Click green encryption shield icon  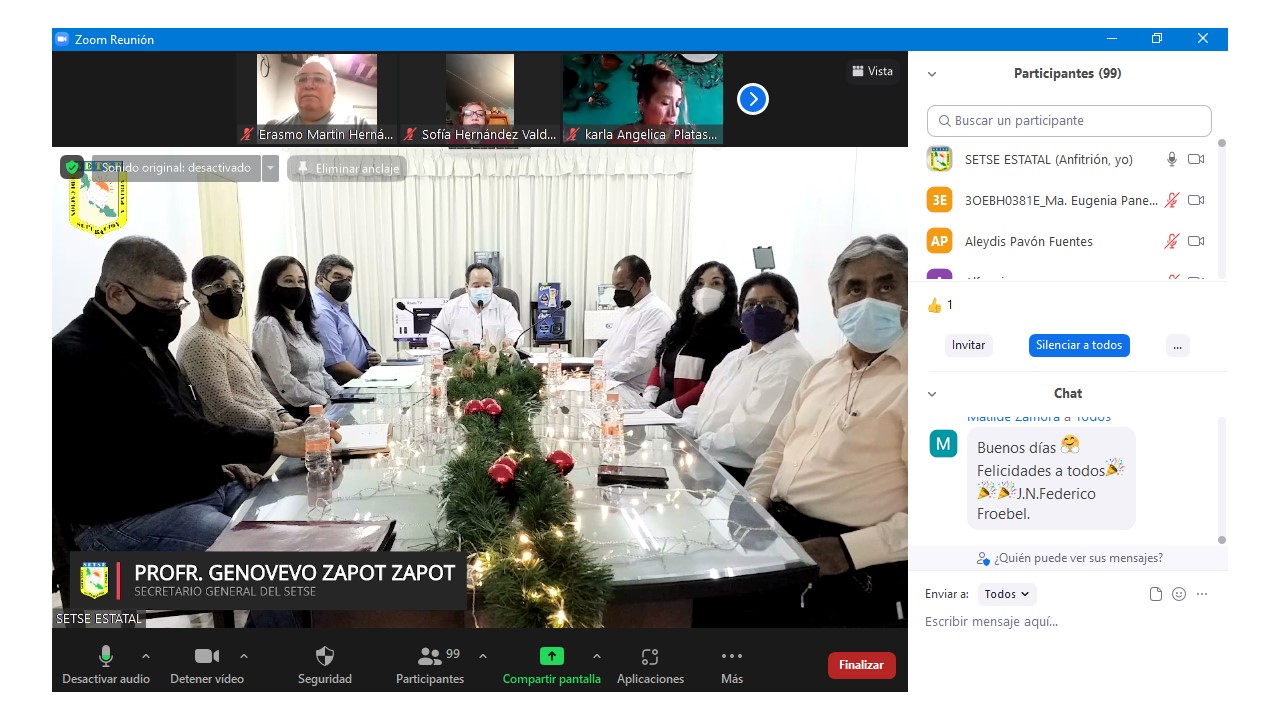72,167
